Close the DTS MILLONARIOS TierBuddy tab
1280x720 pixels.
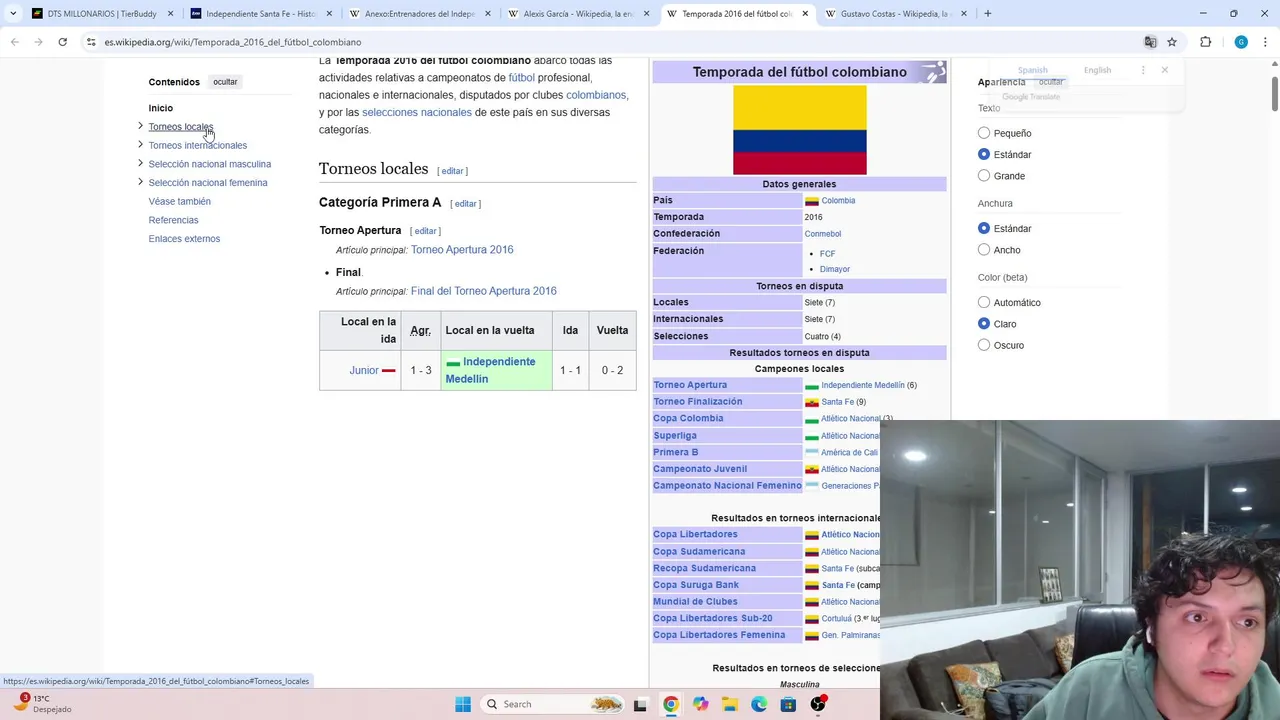170,14
